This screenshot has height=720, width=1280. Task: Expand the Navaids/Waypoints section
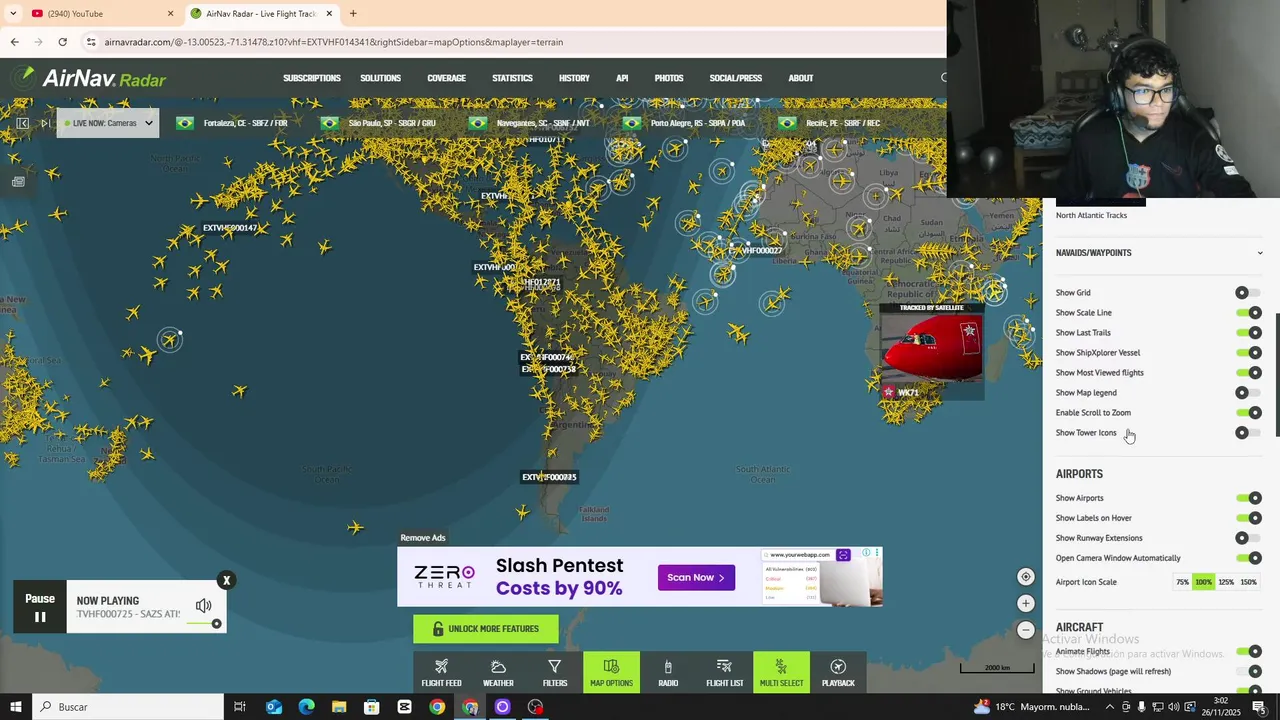pos(1159,253)
